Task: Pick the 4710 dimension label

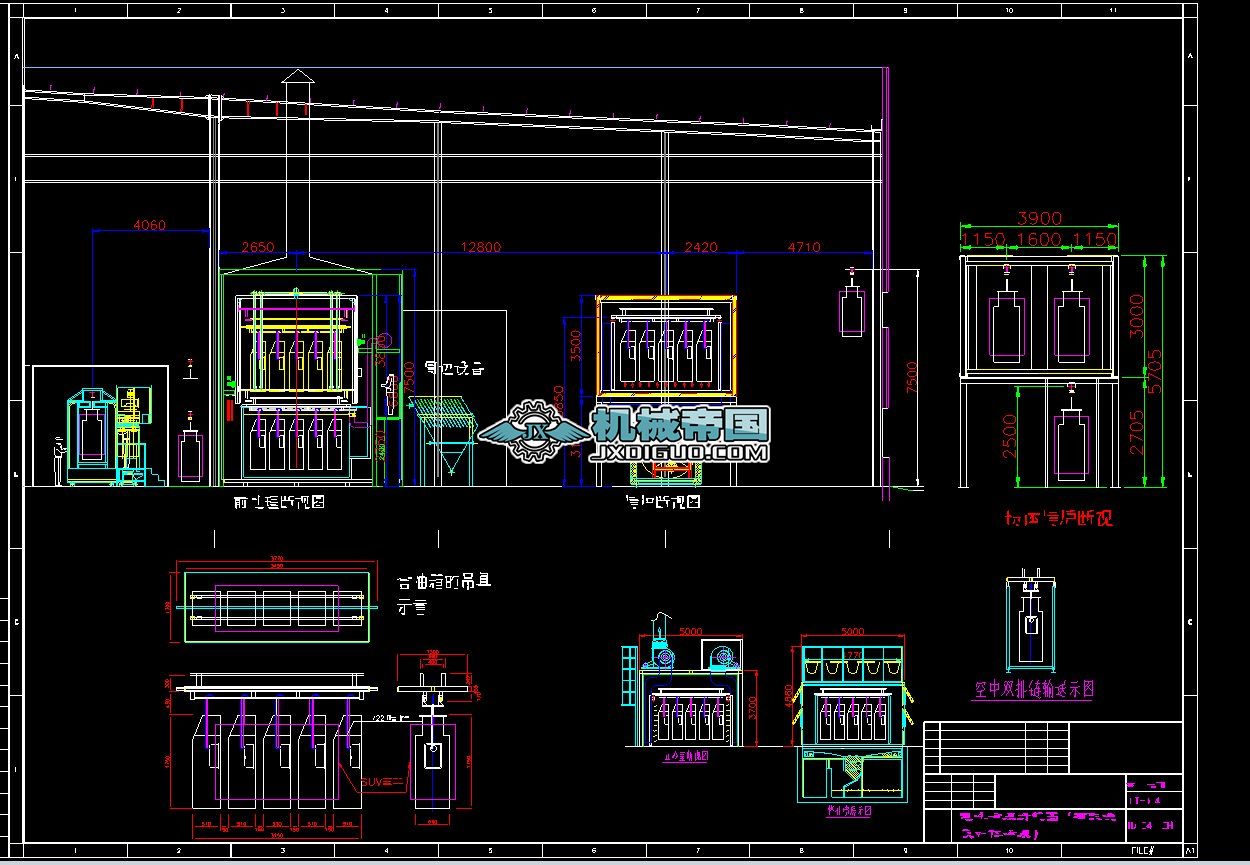Action: tap(804, 247)
